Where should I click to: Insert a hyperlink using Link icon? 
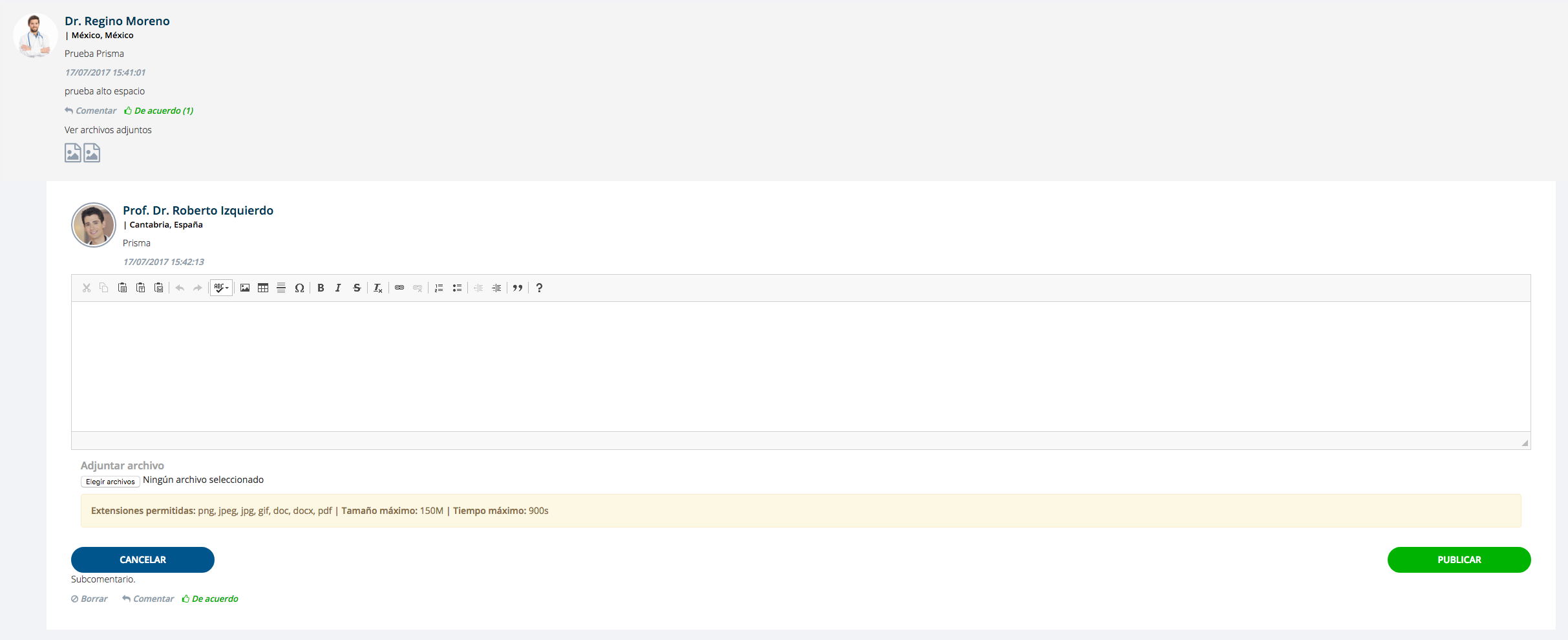click(x=399, y=288)
